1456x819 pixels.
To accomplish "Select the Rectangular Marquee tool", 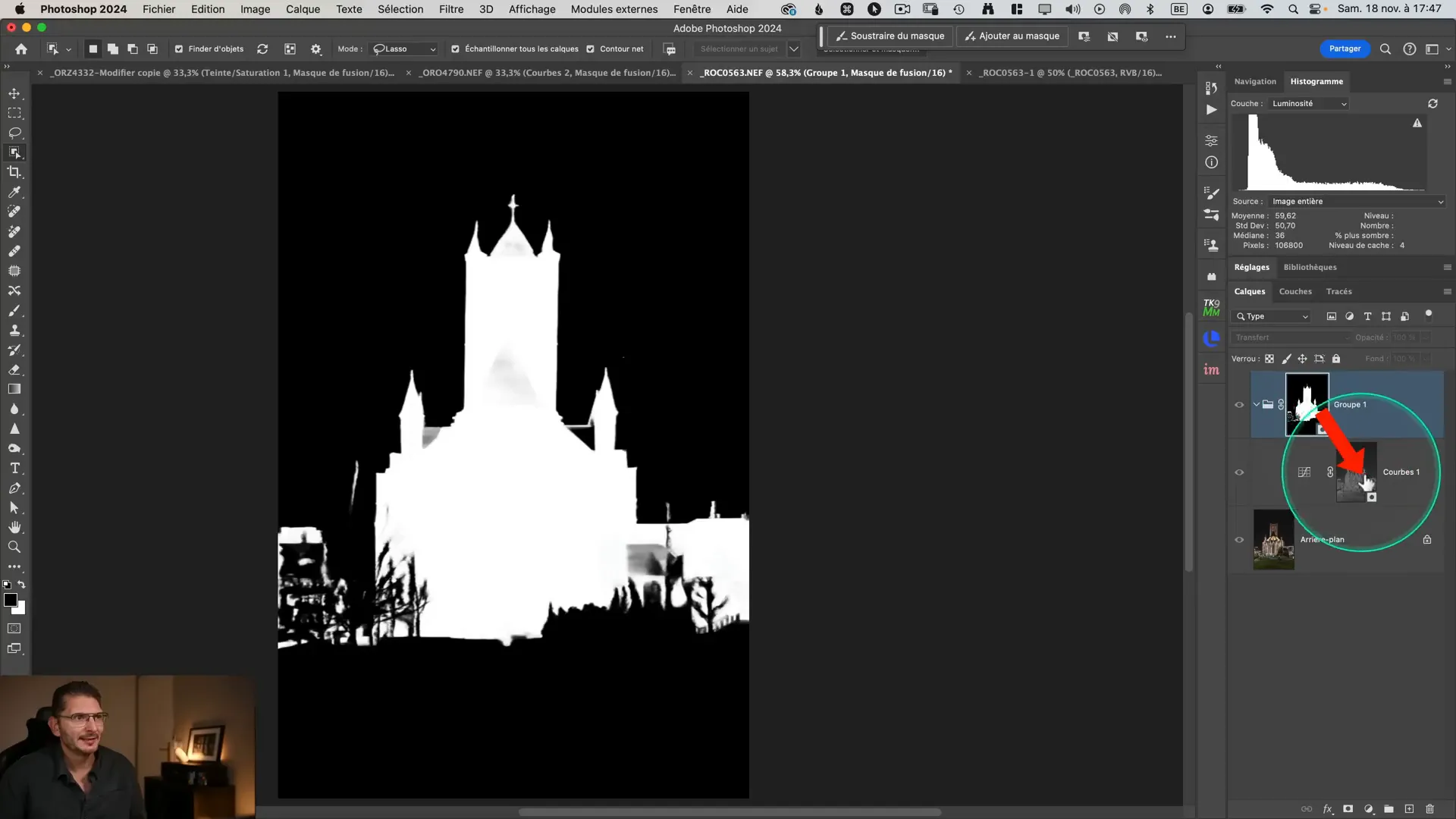I will (x=14, y=113).
